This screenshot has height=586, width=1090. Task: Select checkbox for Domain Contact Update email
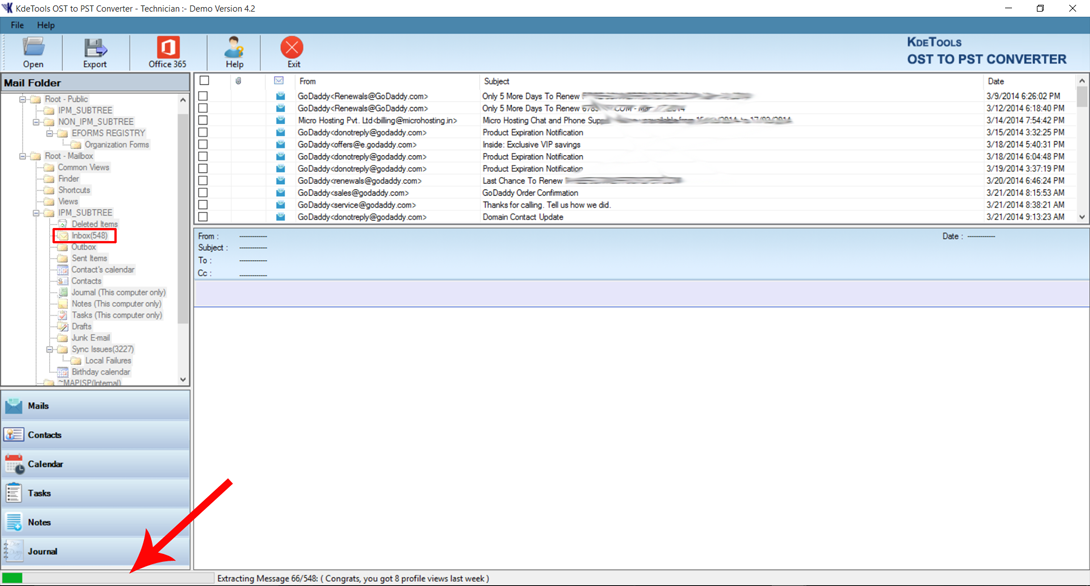point(204,217)
